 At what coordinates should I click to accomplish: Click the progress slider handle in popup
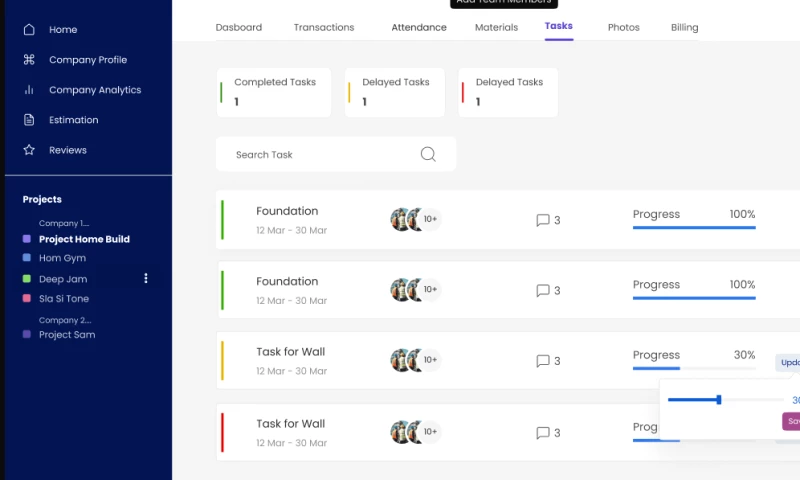718,399
